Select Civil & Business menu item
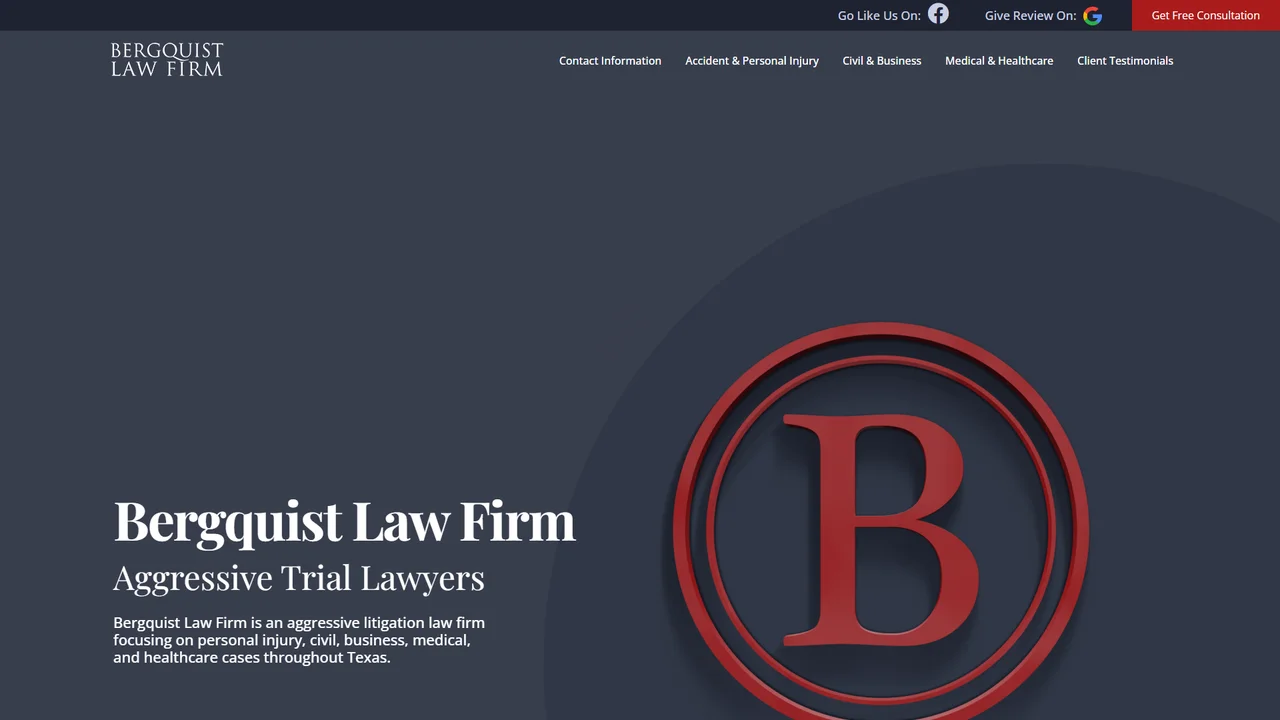Viewport: 1280px width, 720px height. 882,61
